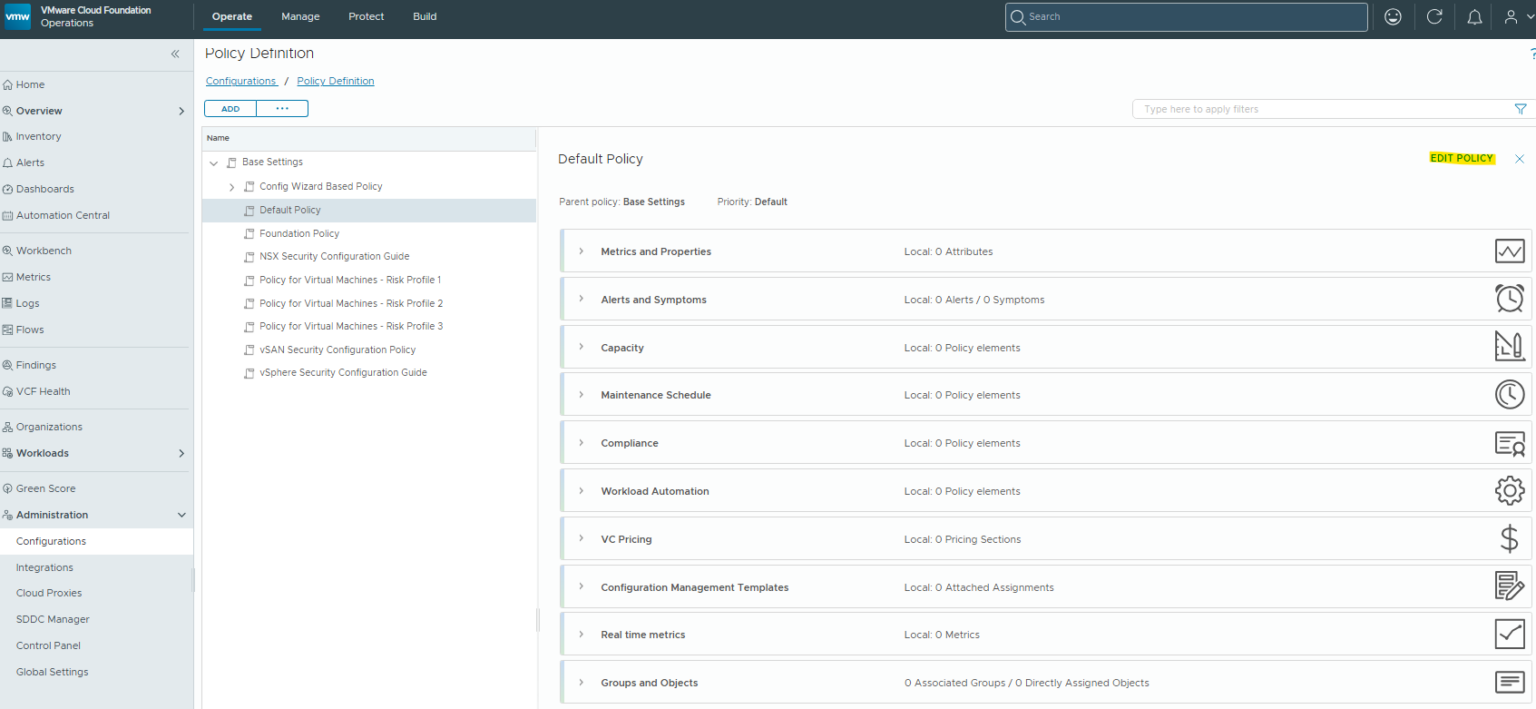Open Flows in sidebar
The height and width of the screenshot is (709, 1536).
click(x=29, y=329)
